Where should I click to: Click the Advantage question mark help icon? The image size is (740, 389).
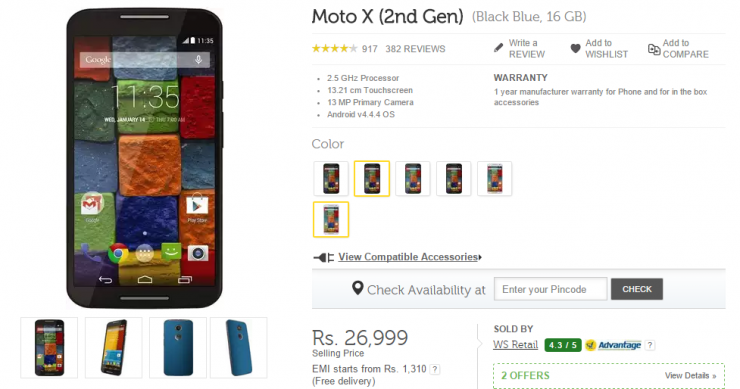[650, 345]
